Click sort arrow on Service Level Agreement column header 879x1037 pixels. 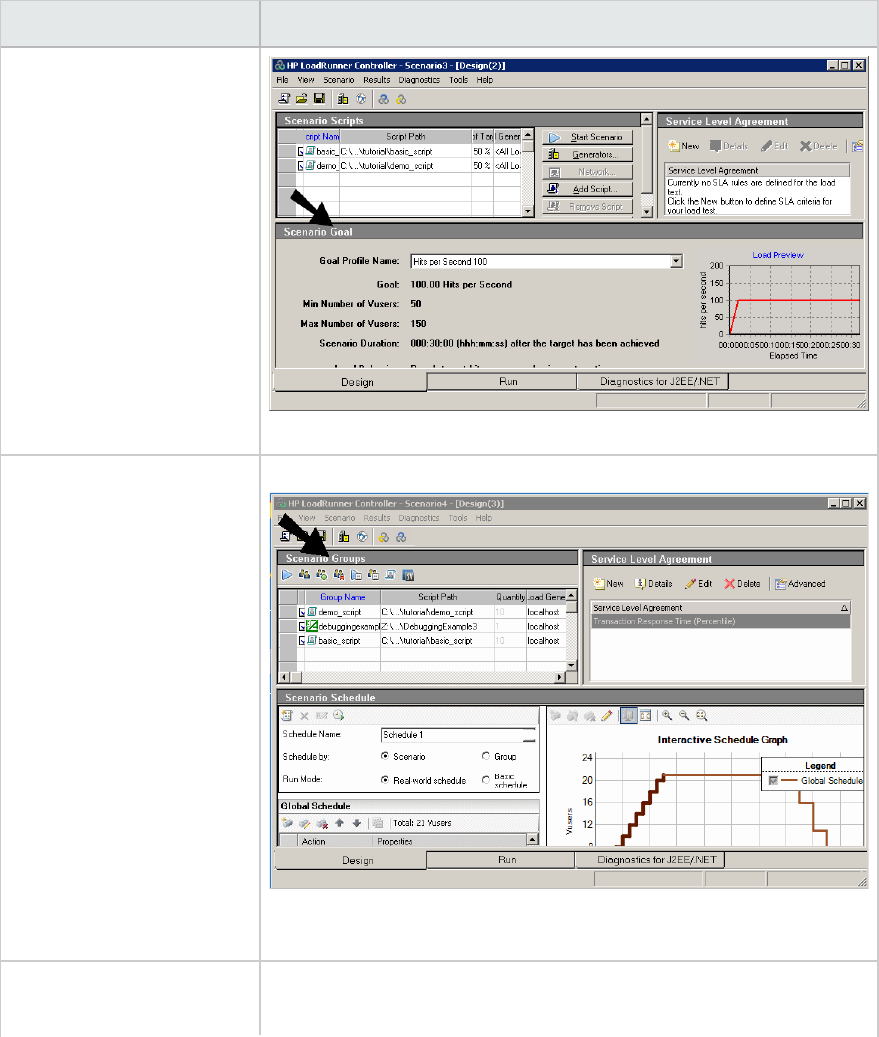coord(844,608)
